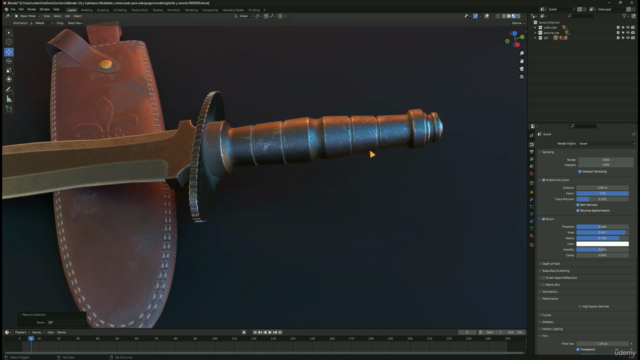Toggle the Viewport Denoising checkbox
640x360 pixels.
pyautogui.click(x=580, y=171)
